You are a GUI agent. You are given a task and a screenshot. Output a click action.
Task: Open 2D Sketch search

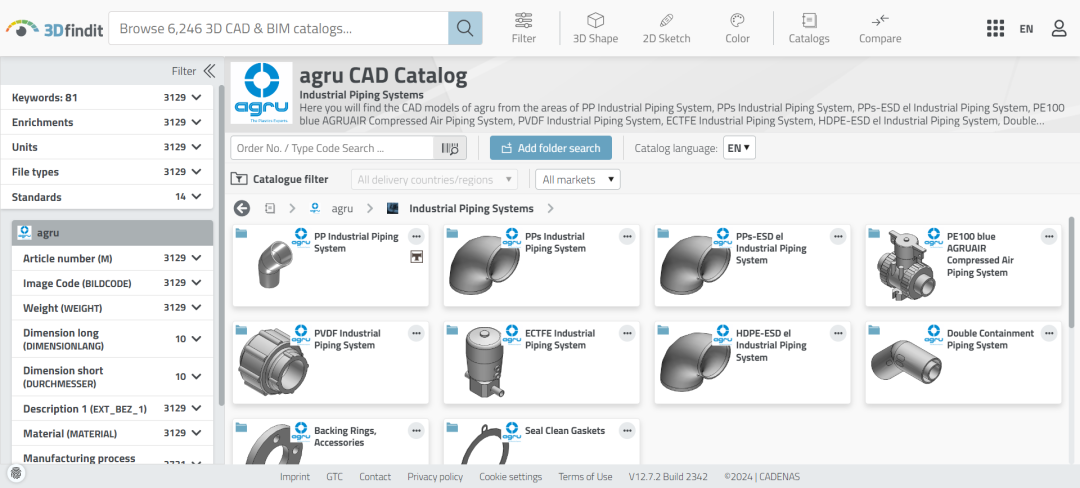666,28
